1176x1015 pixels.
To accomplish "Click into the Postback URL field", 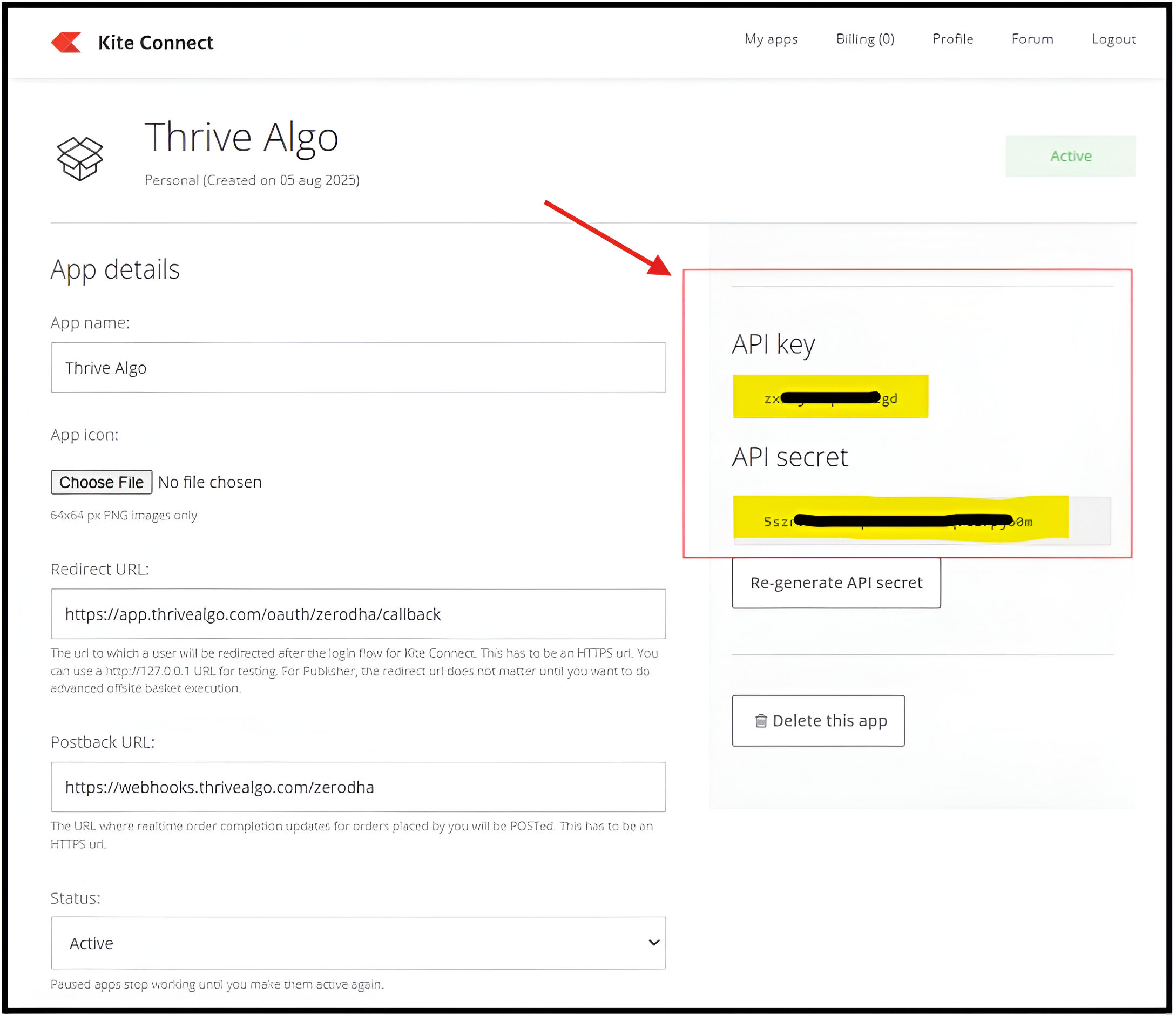I will [357, 788].
